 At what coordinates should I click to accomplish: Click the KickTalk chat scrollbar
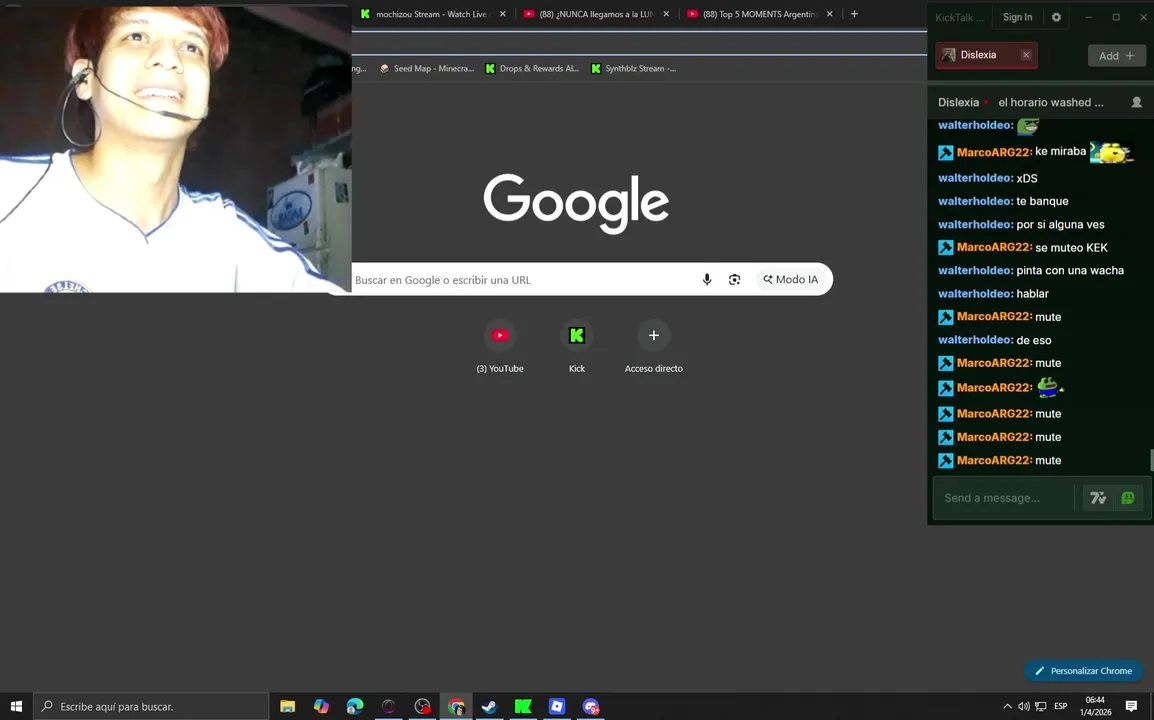pos(1151,460)
